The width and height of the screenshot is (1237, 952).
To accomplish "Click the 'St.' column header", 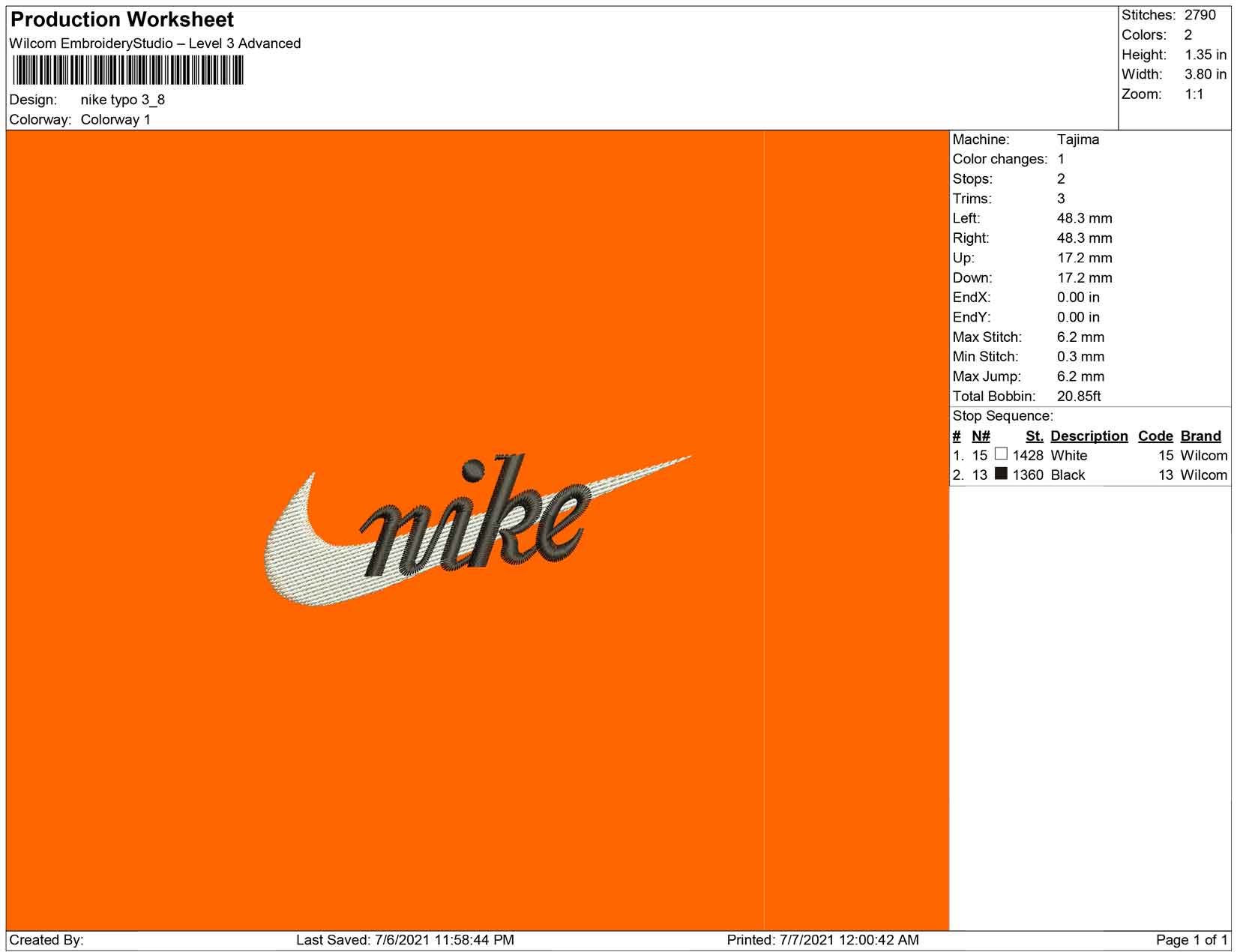I will [1035, 436].
